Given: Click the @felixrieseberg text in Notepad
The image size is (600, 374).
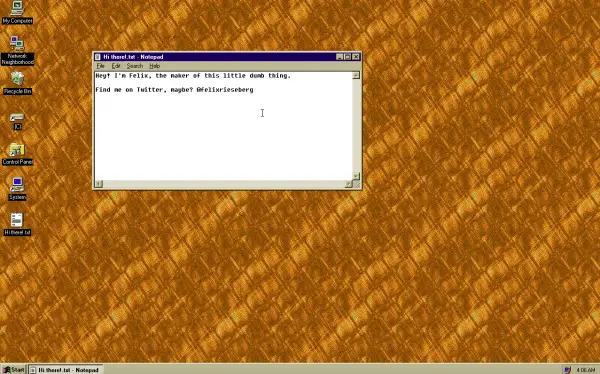Looking at the screenshot, I should pos(225,90).
